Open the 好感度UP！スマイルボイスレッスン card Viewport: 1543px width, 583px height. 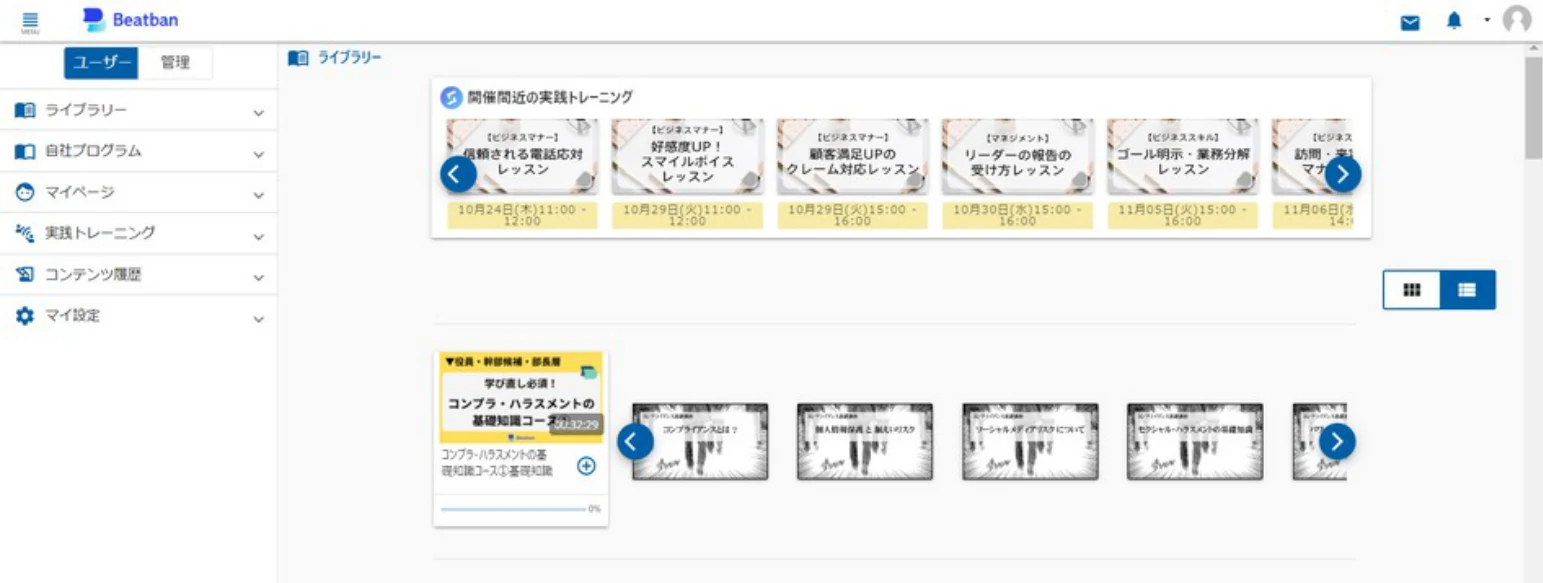click(x=687, y=157)
